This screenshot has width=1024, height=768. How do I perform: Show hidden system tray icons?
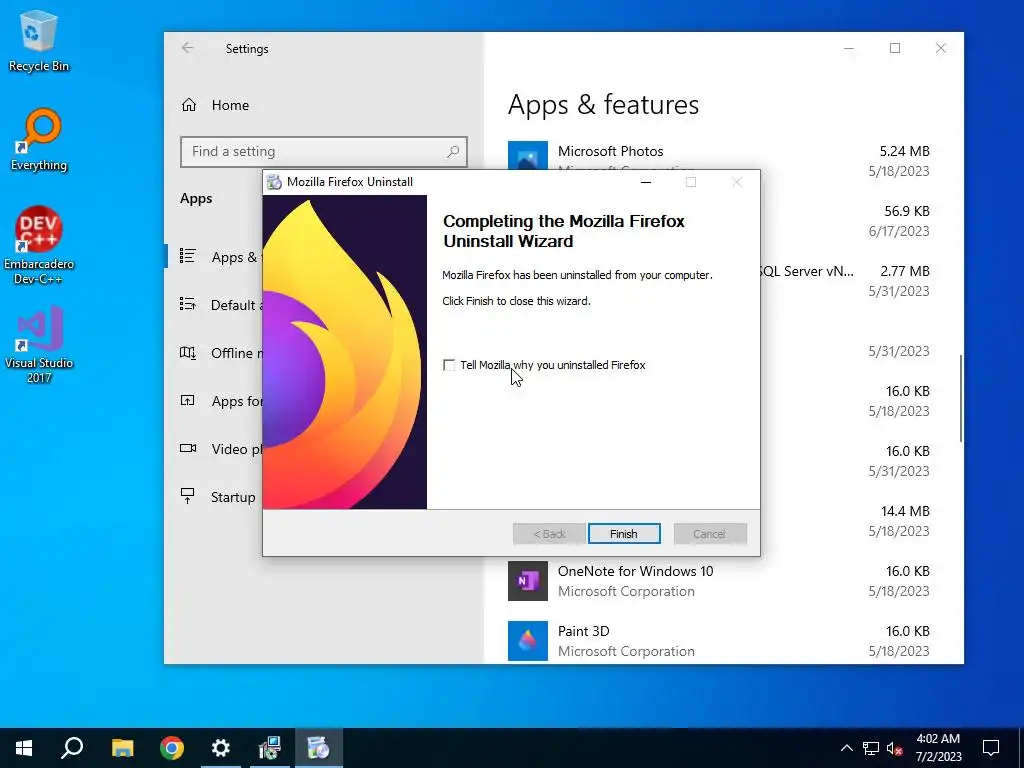[846, 748]
